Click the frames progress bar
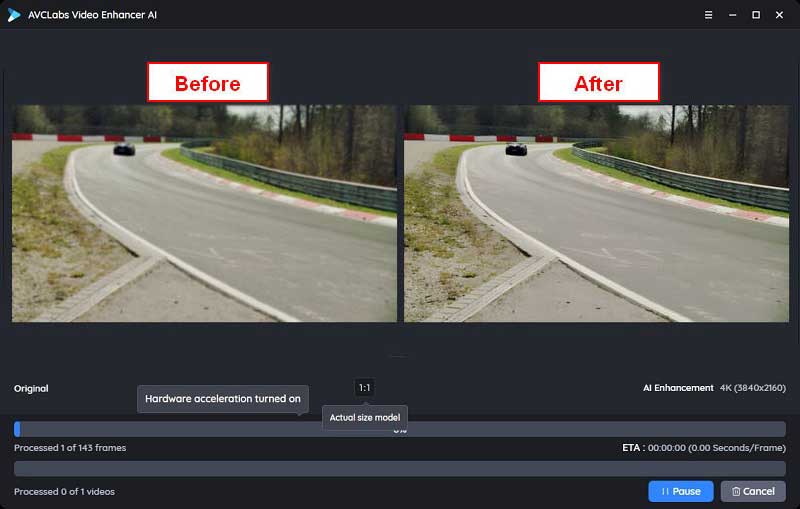 [400, 429]
